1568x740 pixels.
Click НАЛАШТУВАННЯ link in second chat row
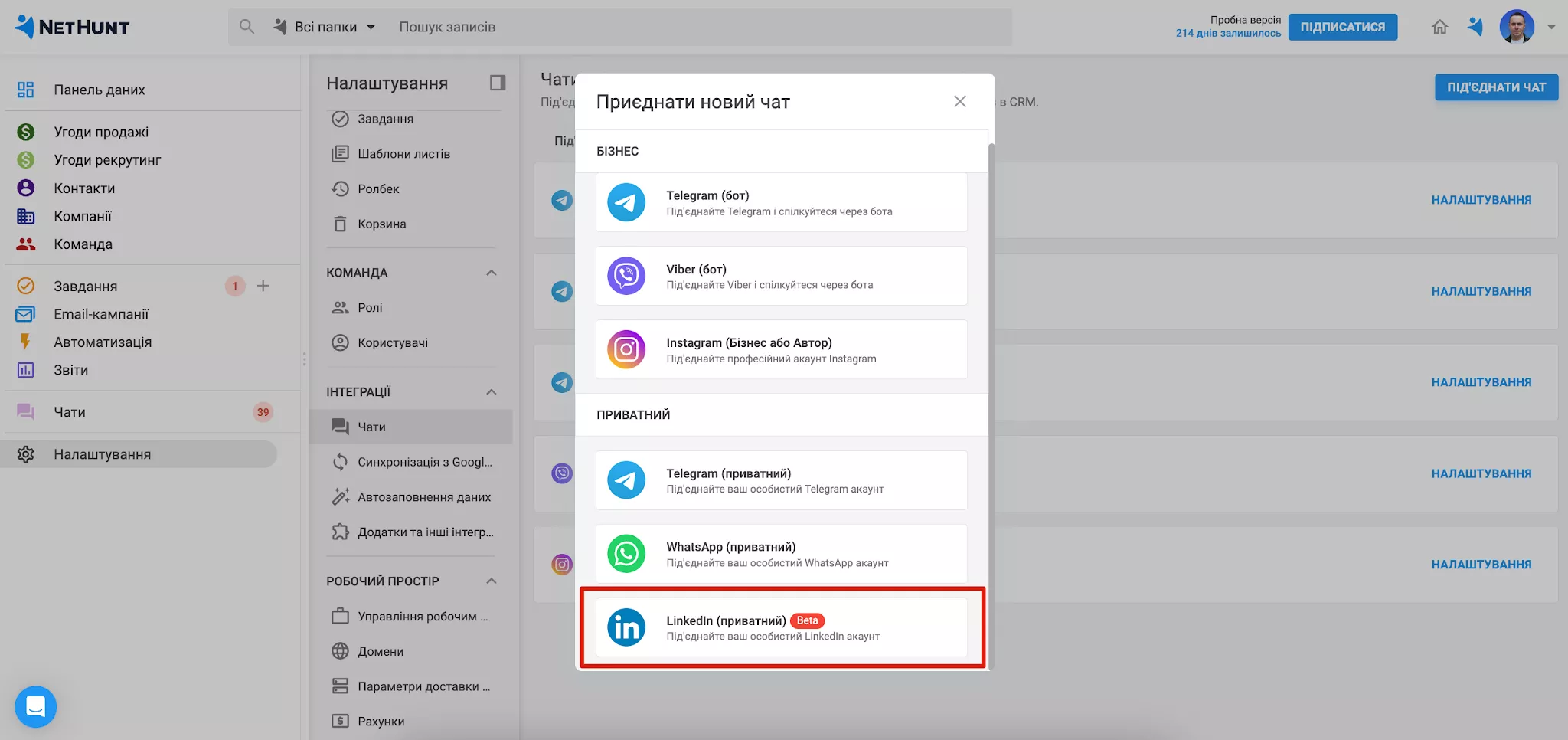pos(1481,291)
